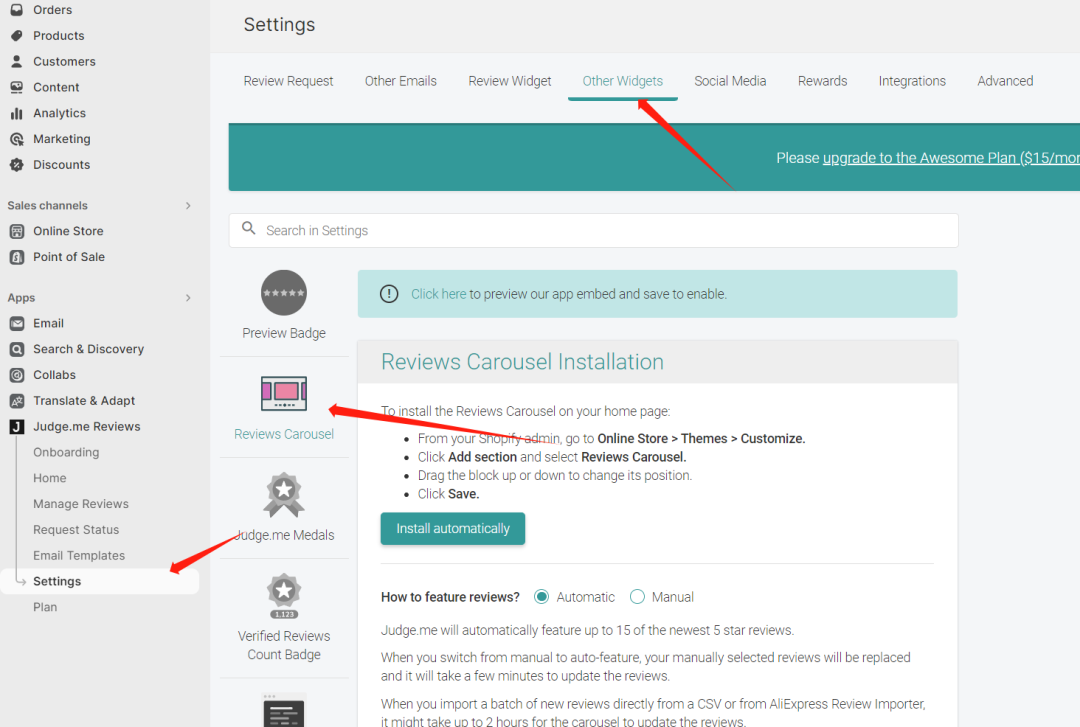Click the Orders inbox icon

tap(17, 10)
